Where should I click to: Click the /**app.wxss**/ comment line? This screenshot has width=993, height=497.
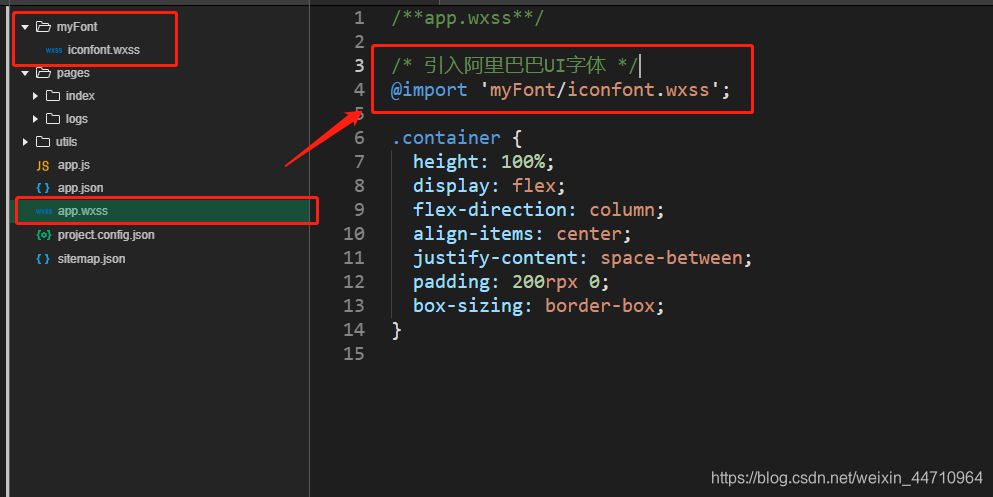tap(467, 18)
